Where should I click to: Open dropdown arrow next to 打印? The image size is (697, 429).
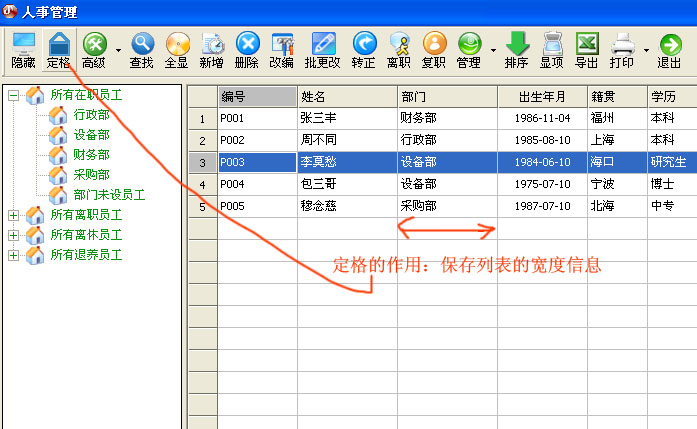point(646,50)
